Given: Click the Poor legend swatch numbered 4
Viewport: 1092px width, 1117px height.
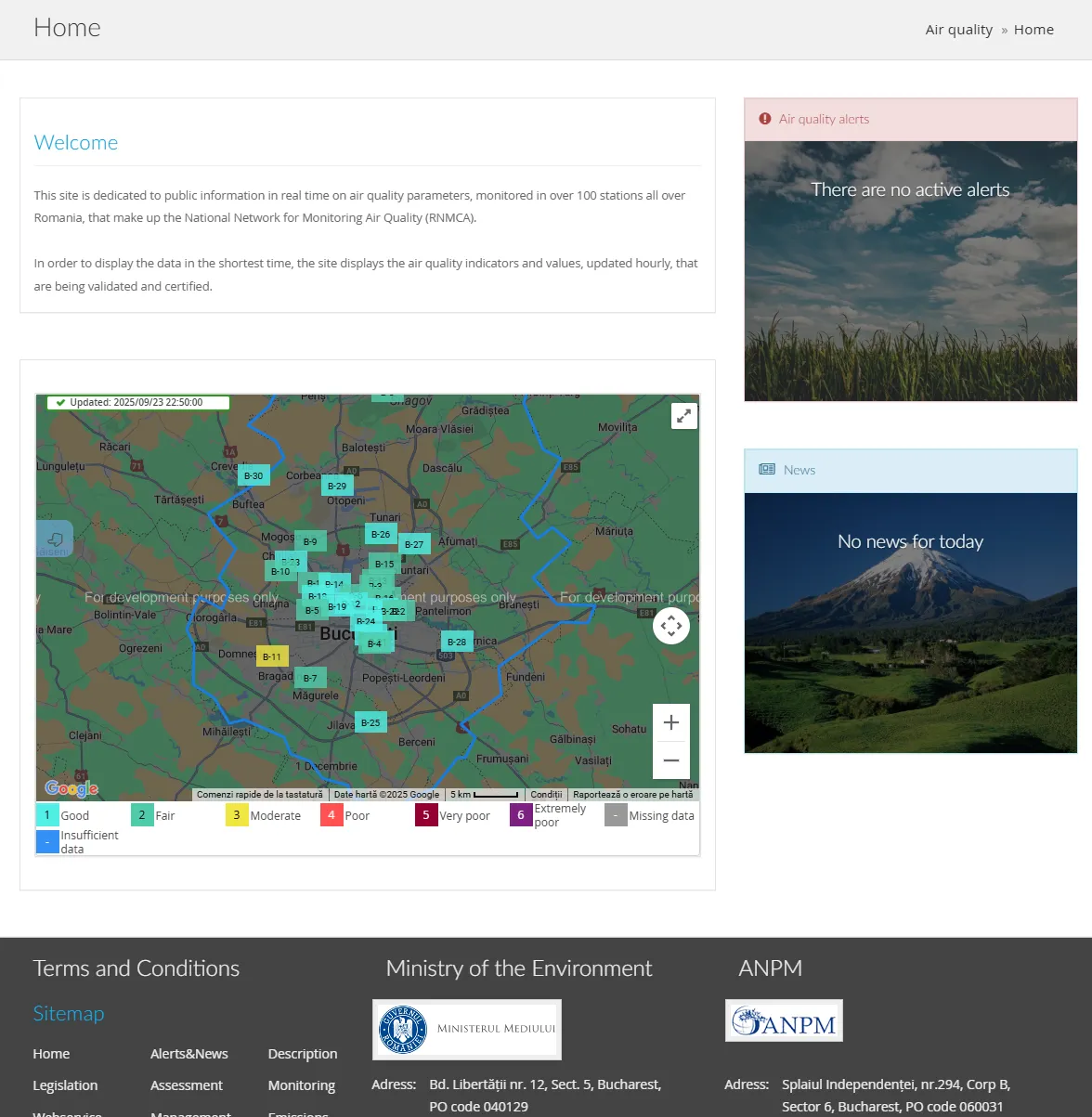Looking at the screenshot, I should point(331,814).
